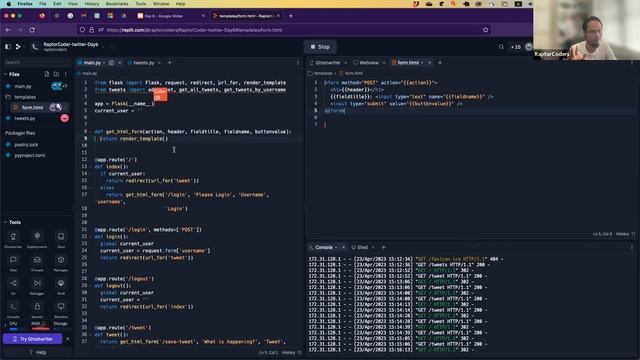This screenshot has height=360, width=640.
Task: Open tweets.py in the file tree
Action: pos(24,118)
